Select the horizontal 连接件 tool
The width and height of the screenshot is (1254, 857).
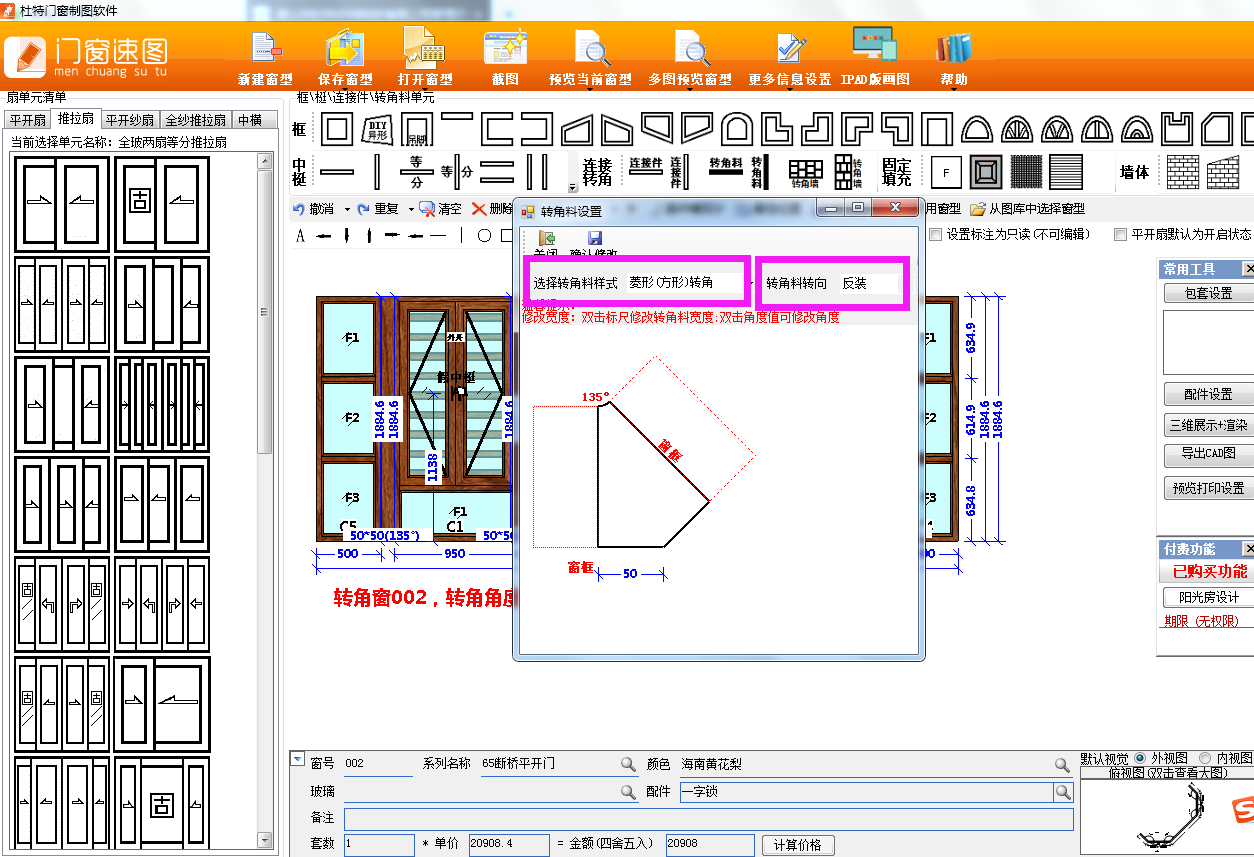pyautogui.click(x=646, y=165)
